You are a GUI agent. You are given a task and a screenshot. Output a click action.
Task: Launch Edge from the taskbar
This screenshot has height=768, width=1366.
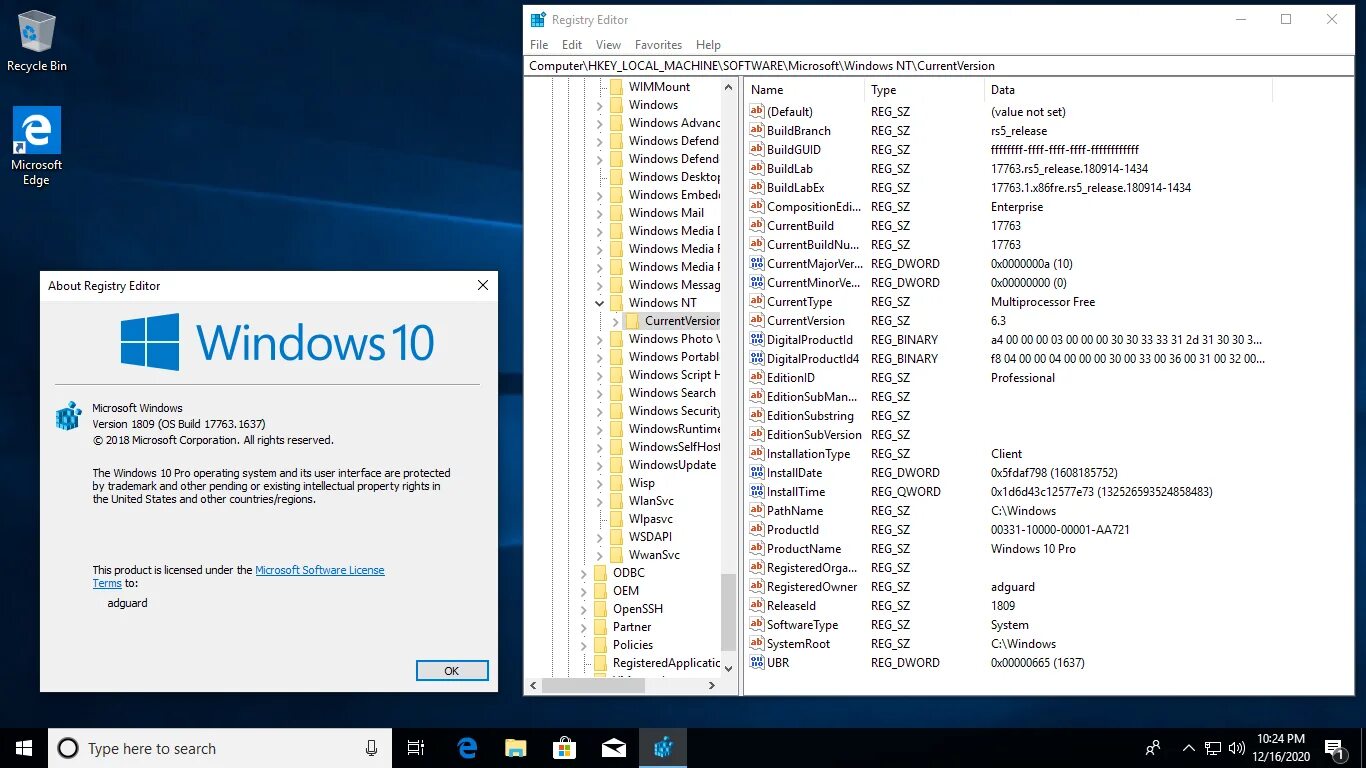(467, 748)
